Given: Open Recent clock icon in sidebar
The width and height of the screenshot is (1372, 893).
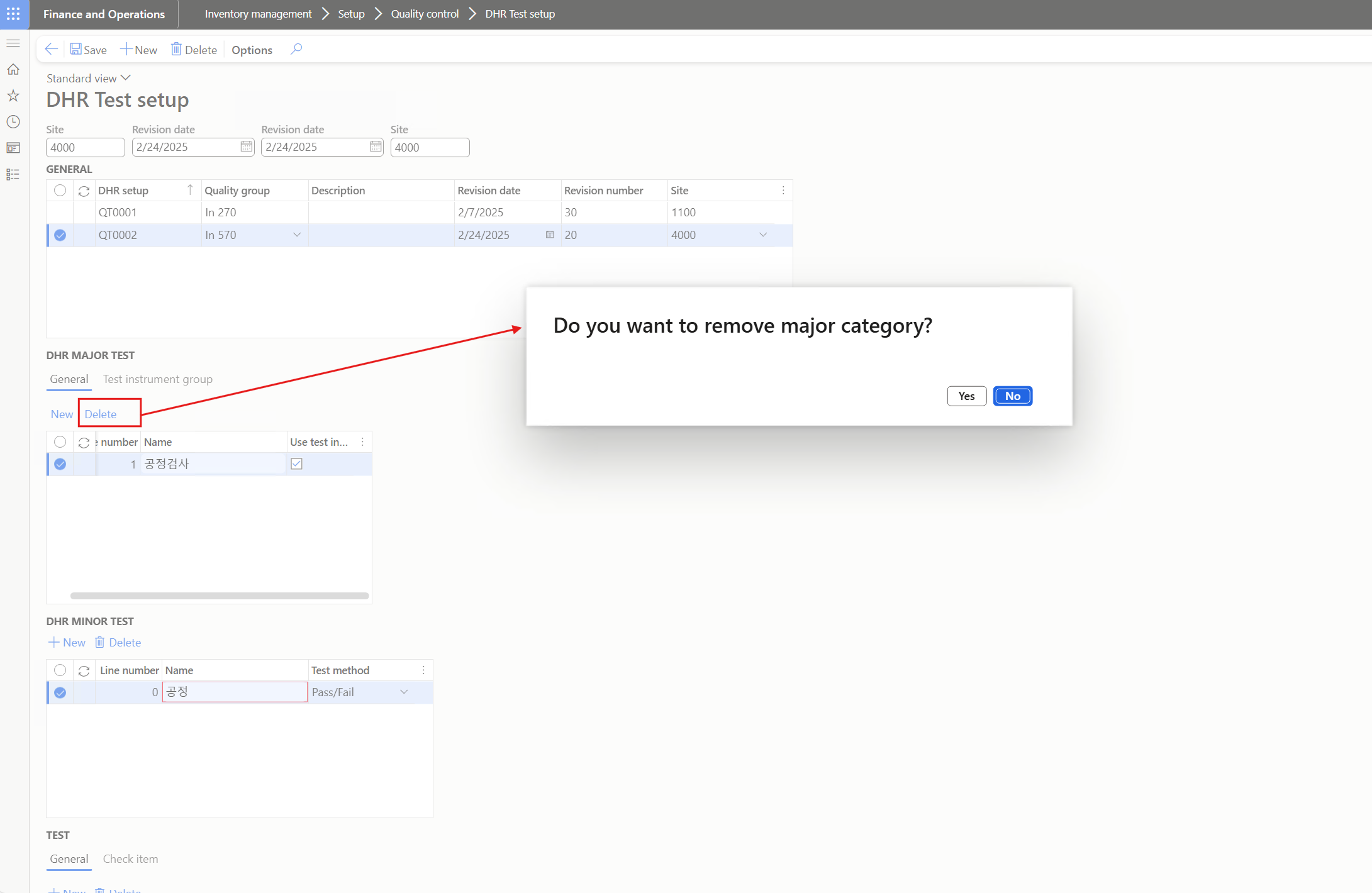Looking at the screenshot, I should (x=13, y=121).
